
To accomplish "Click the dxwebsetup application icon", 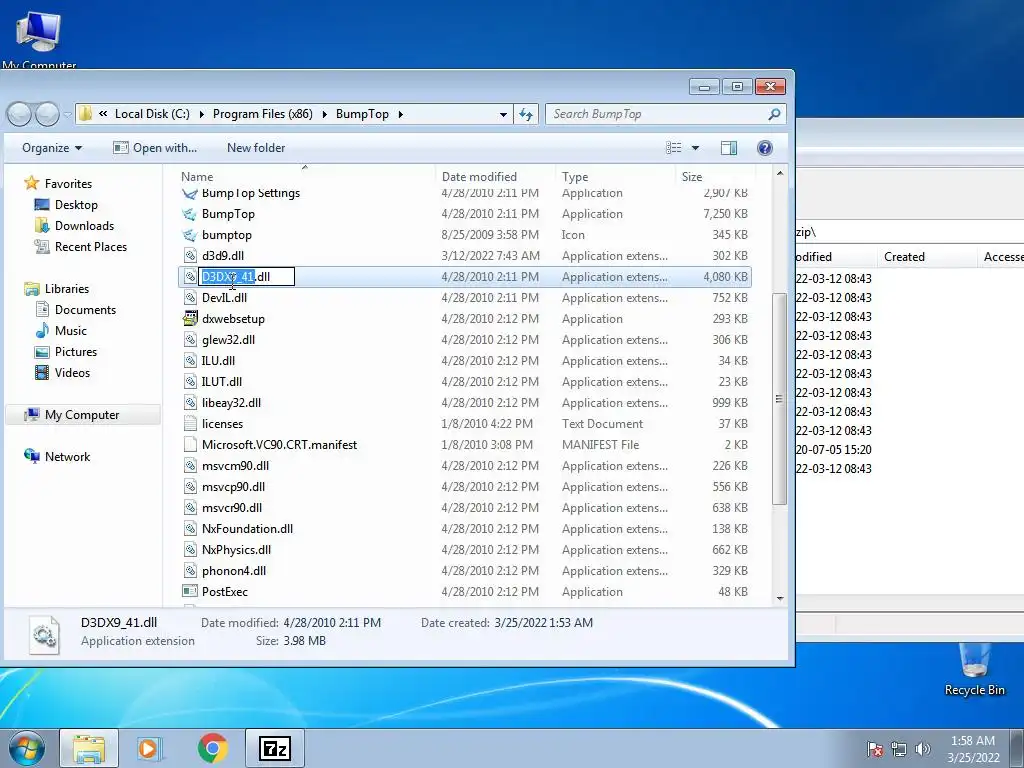I will [x=189, y=319].
